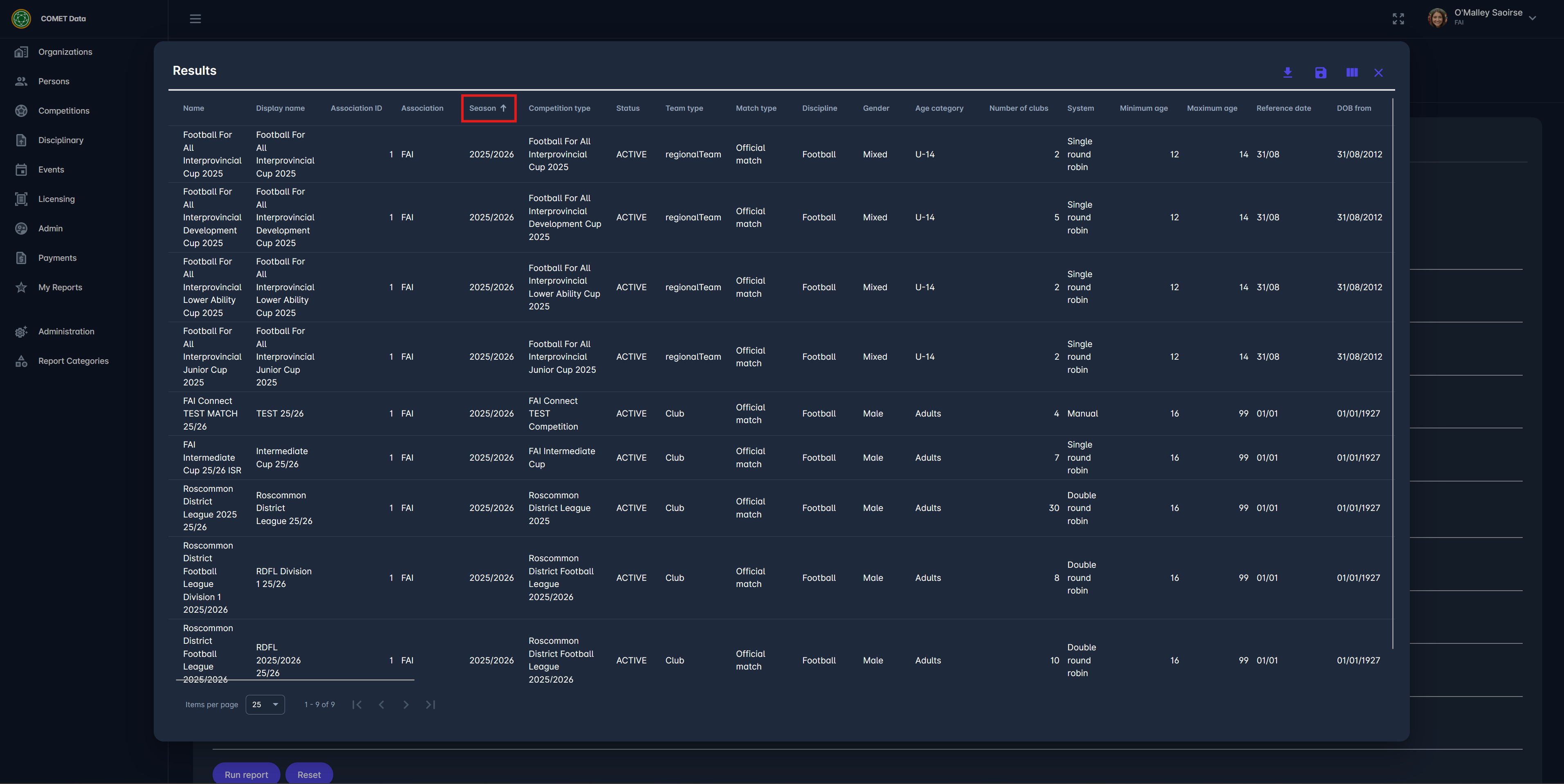1564x784 pixels.
Task: Click the Run report button
Action: pos(246,774)
